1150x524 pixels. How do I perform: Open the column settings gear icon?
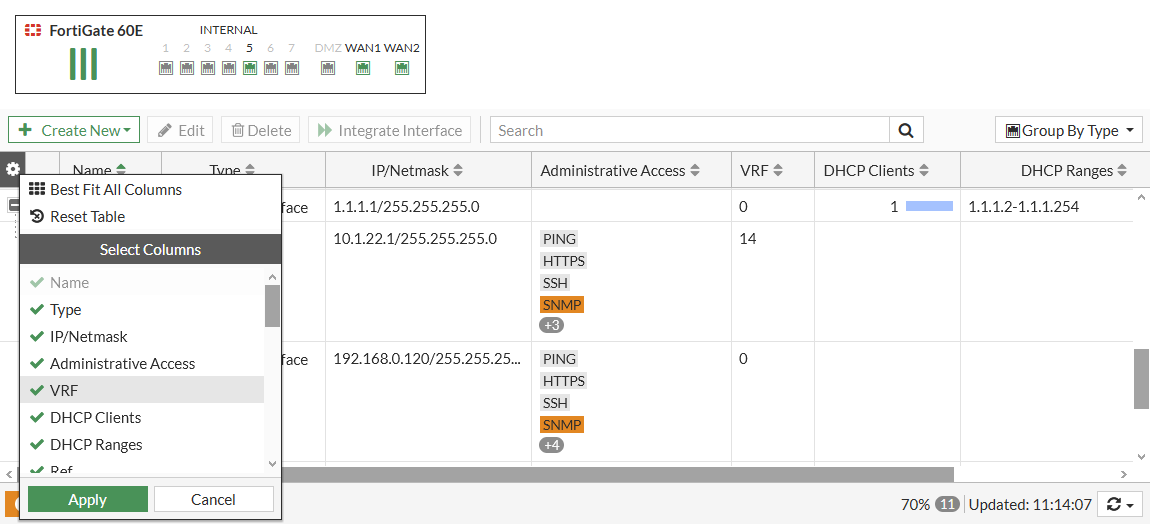pos(13,170)
